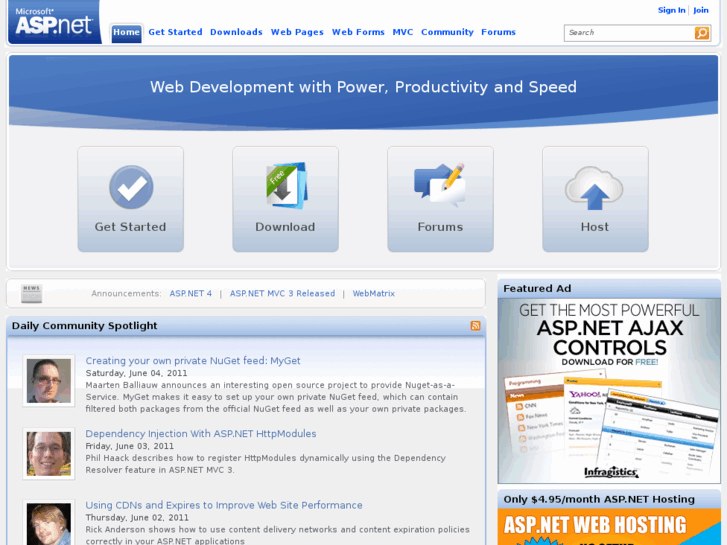Open the Community navigation item

447,32
